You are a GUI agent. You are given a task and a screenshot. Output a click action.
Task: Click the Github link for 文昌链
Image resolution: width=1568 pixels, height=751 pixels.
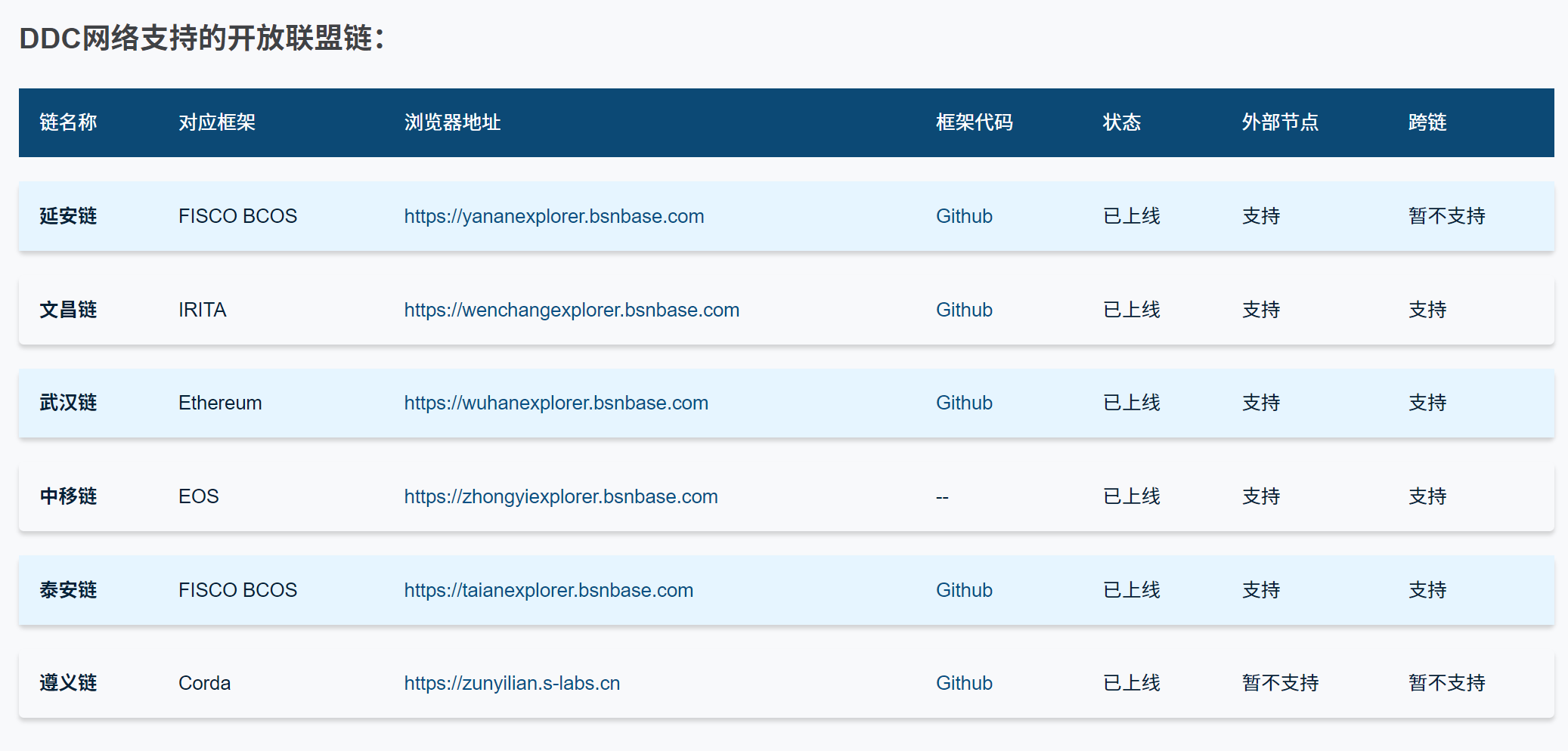(x=963, y=310)
